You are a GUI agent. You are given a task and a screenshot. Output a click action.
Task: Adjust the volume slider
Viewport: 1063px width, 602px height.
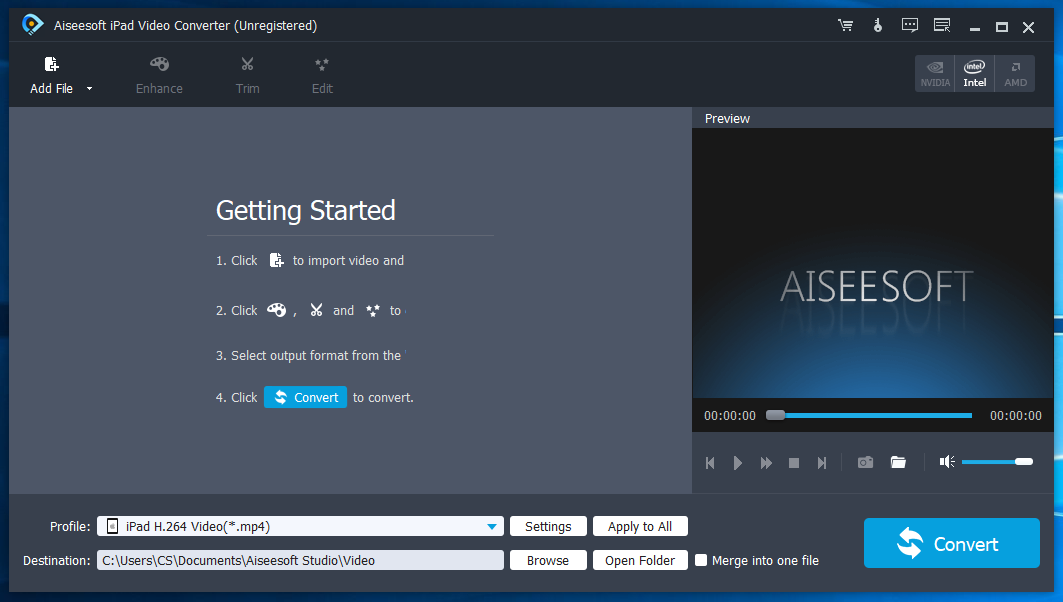pyautogui.click(x=997, y=461)
